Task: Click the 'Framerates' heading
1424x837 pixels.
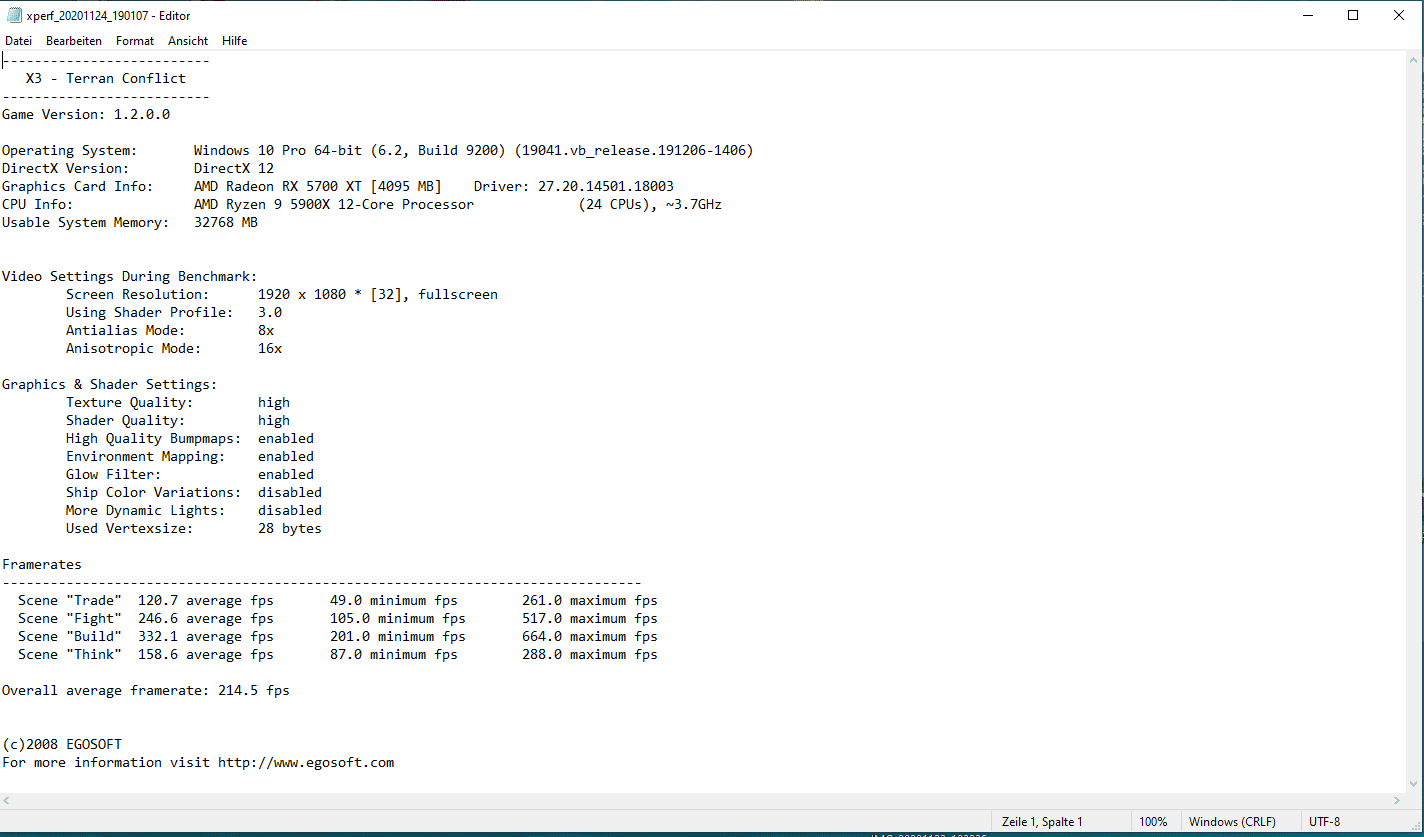Action: (x=42, y=564)
